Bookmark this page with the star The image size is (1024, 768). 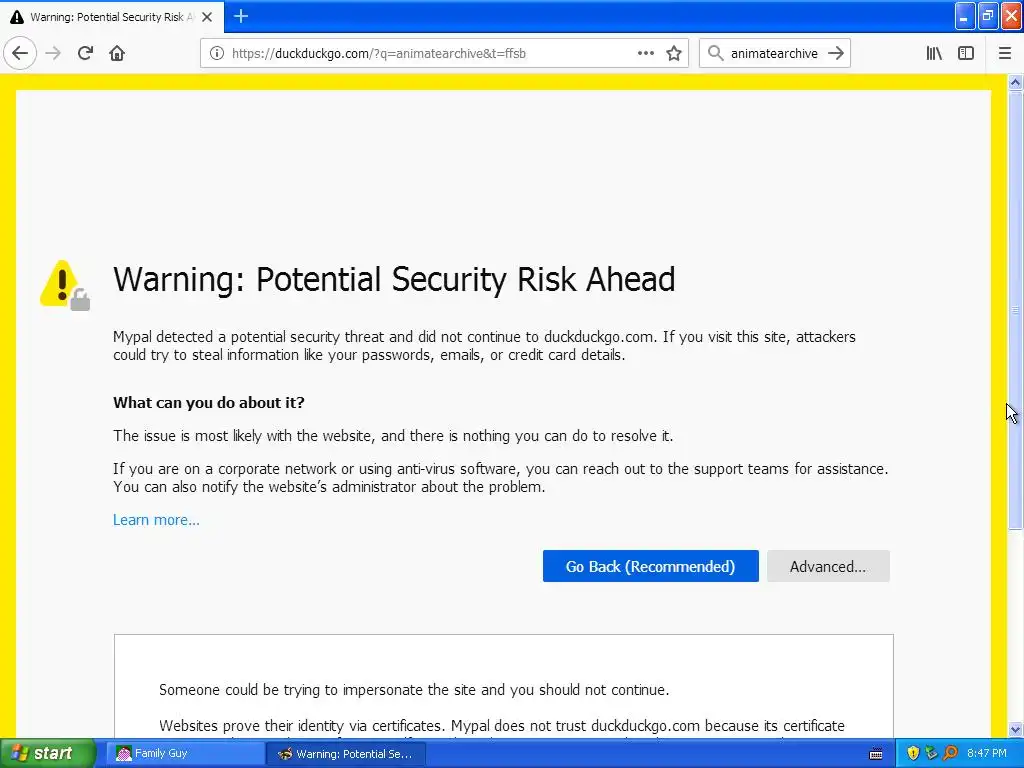pyautogui.click(x=674, y=53)
